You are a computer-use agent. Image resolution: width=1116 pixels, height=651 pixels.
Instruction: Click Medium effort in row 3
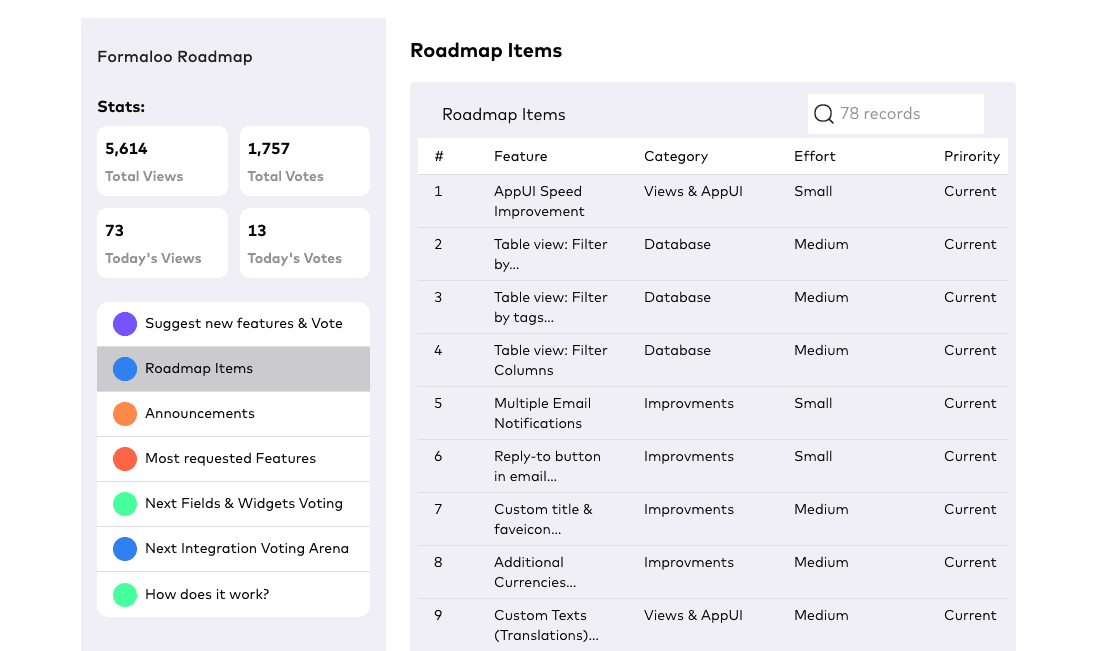[x=821, y=297]
